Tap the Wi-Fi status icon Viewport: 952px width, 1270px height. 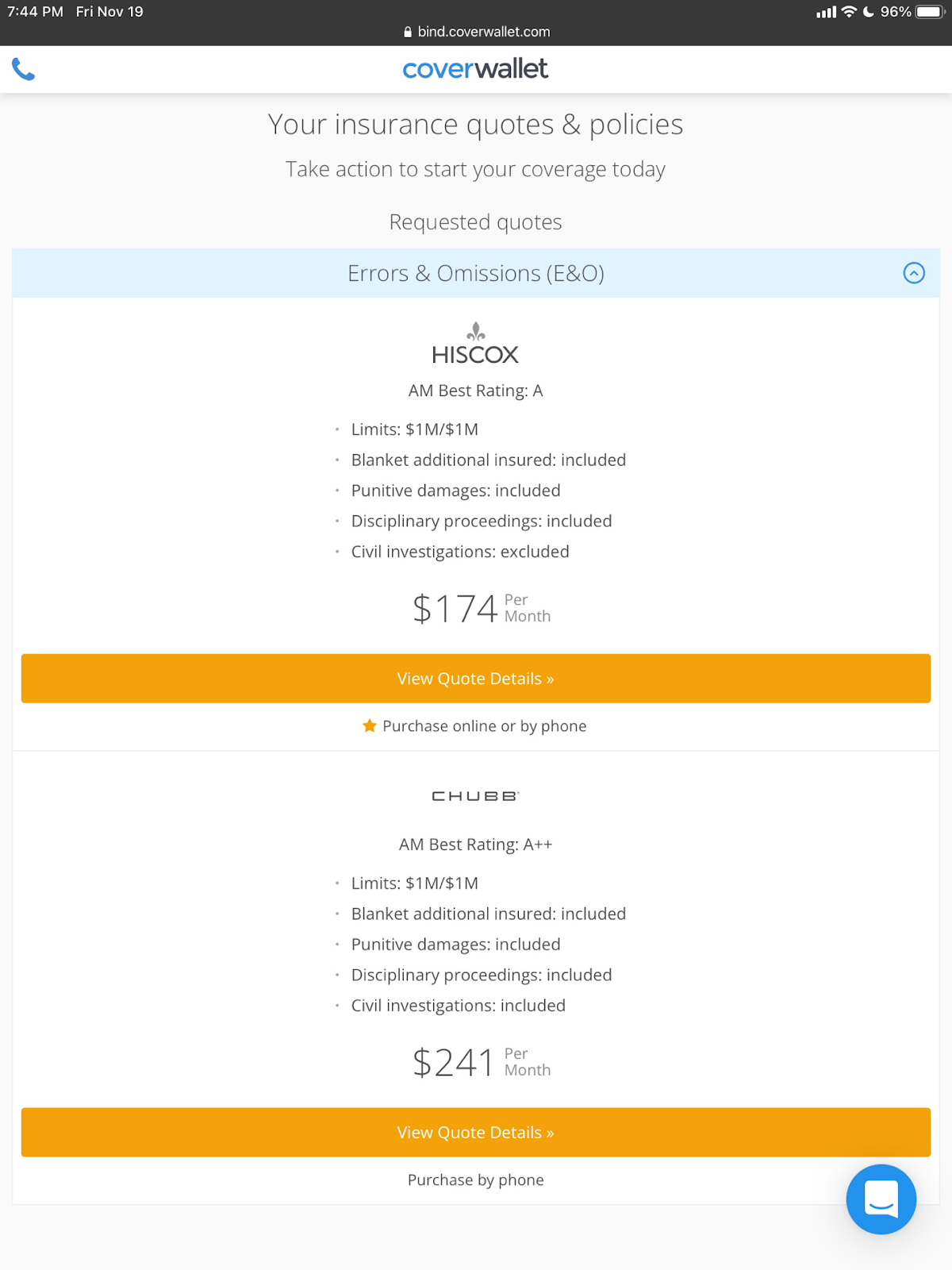pos(849,12)
